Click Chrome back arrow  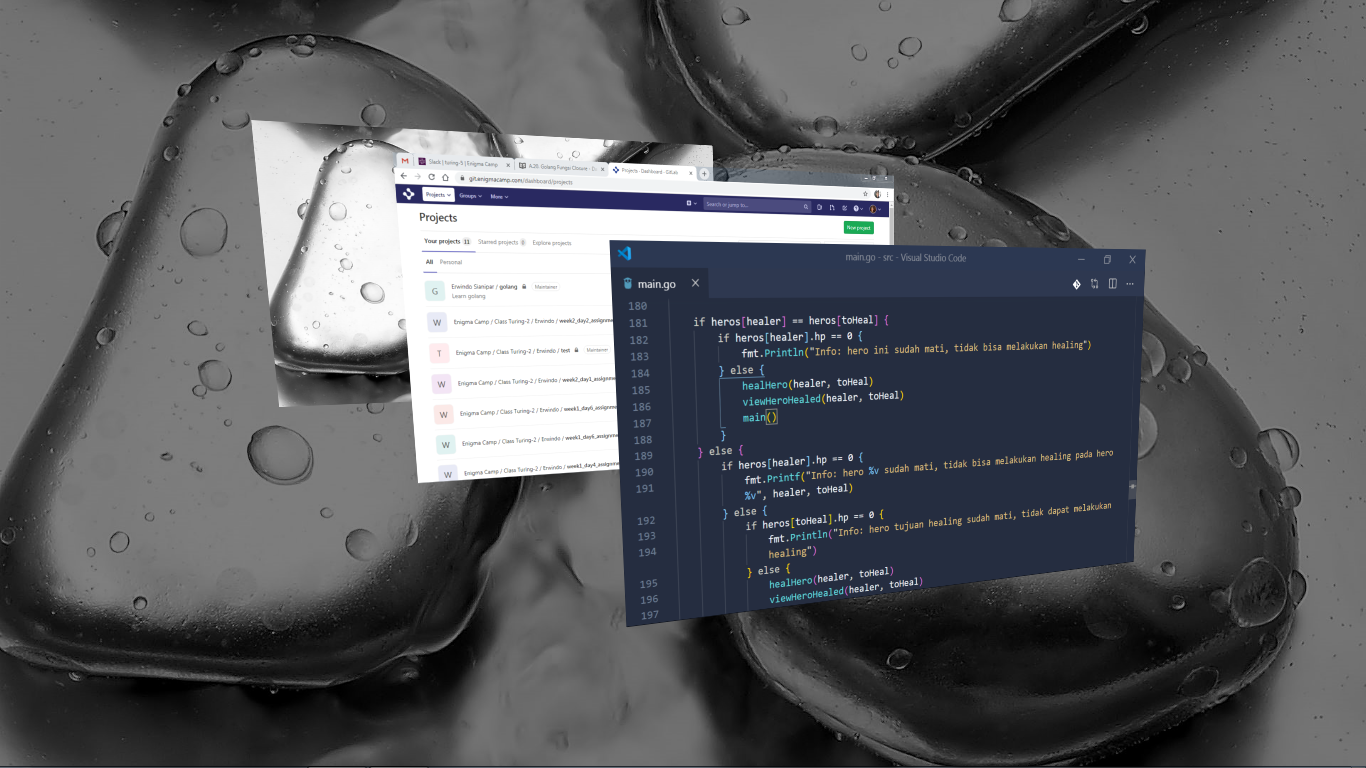click(404, 176)
